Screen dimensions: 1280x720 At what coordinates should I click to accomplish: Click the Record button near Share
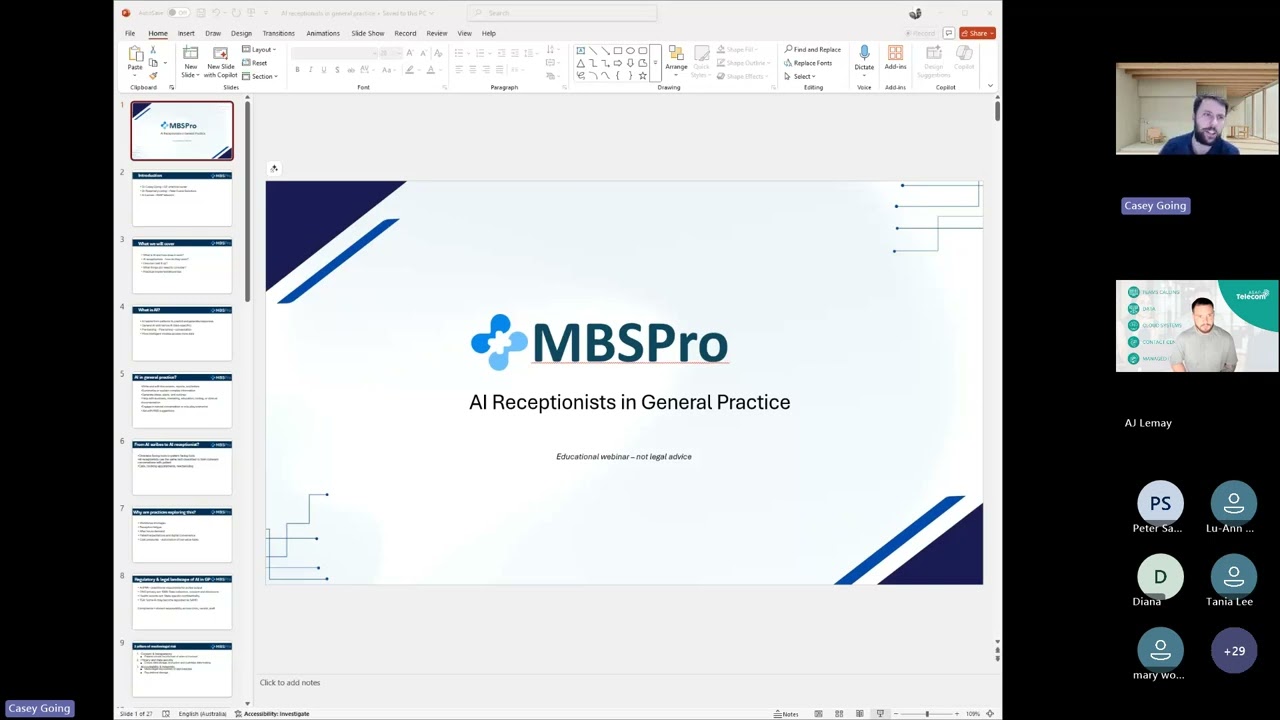(921, 33)
